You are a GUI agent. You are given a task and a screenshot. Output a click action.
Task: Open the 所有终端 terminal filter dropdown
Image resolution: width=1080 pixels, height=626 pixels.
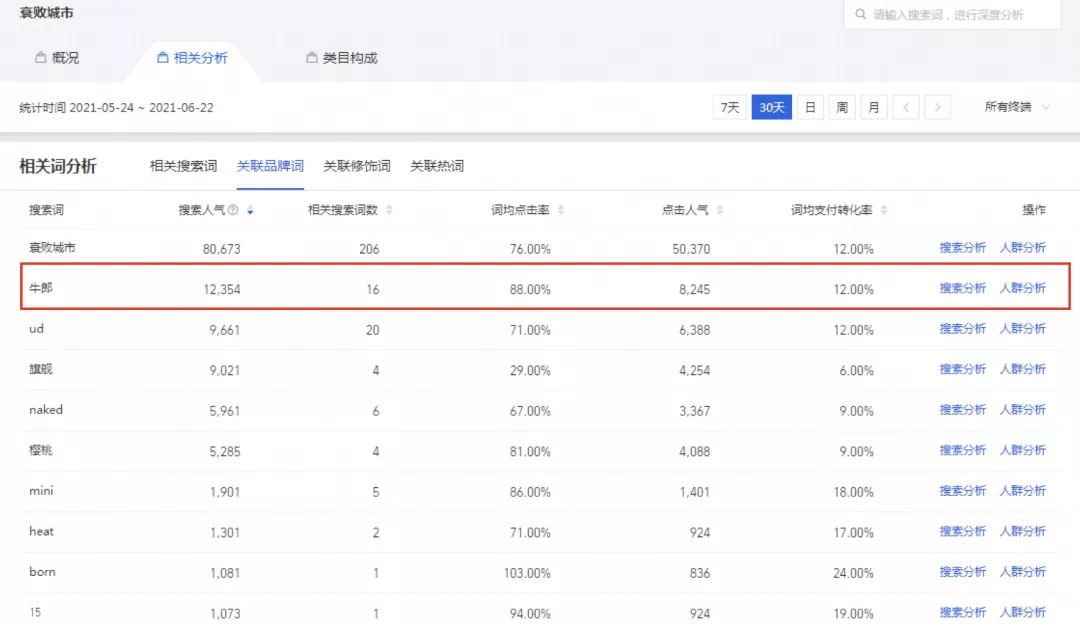[x=1010, y=106]
